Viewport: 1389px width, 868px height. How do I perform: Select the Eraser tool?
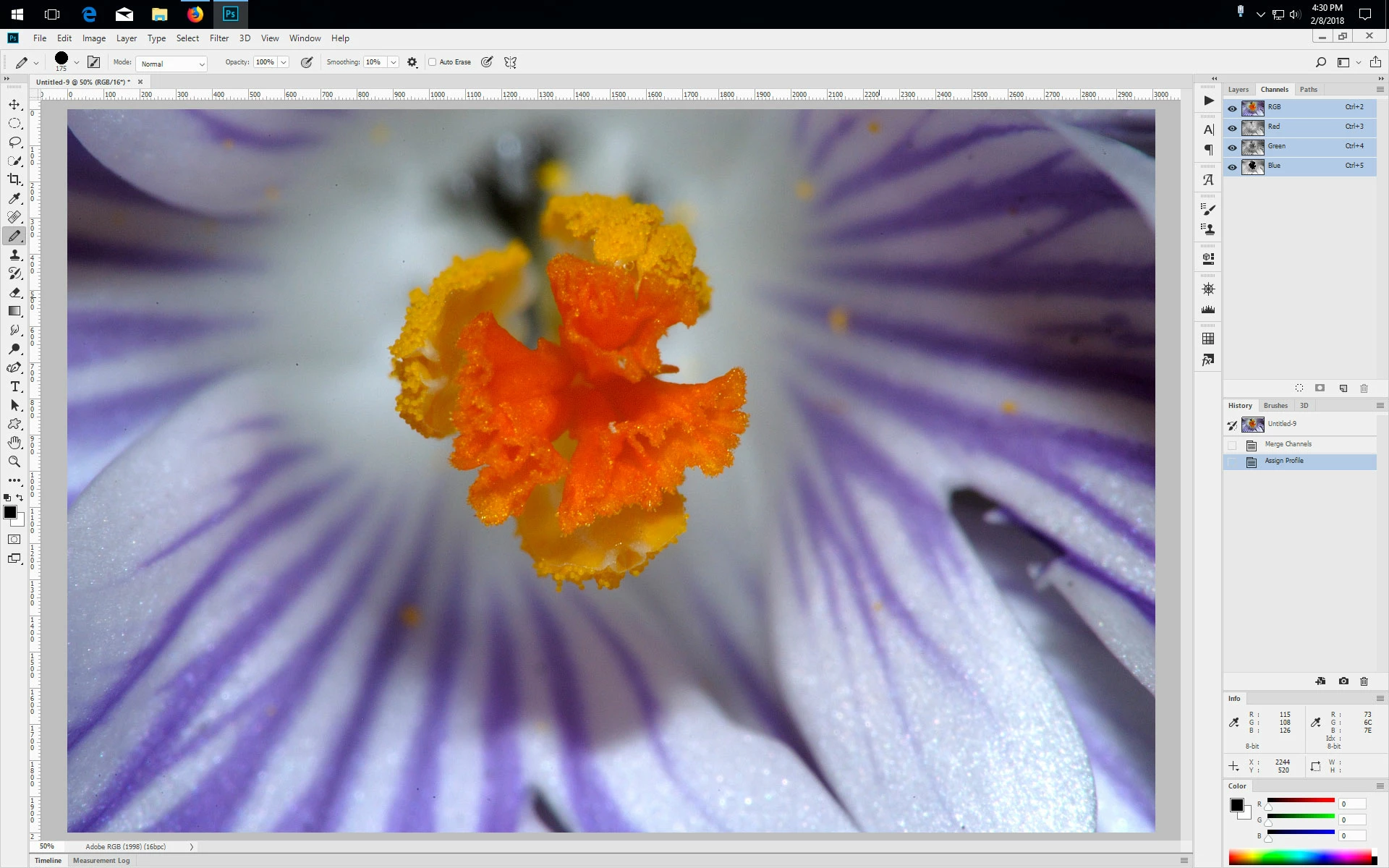(x=14, y=292)
